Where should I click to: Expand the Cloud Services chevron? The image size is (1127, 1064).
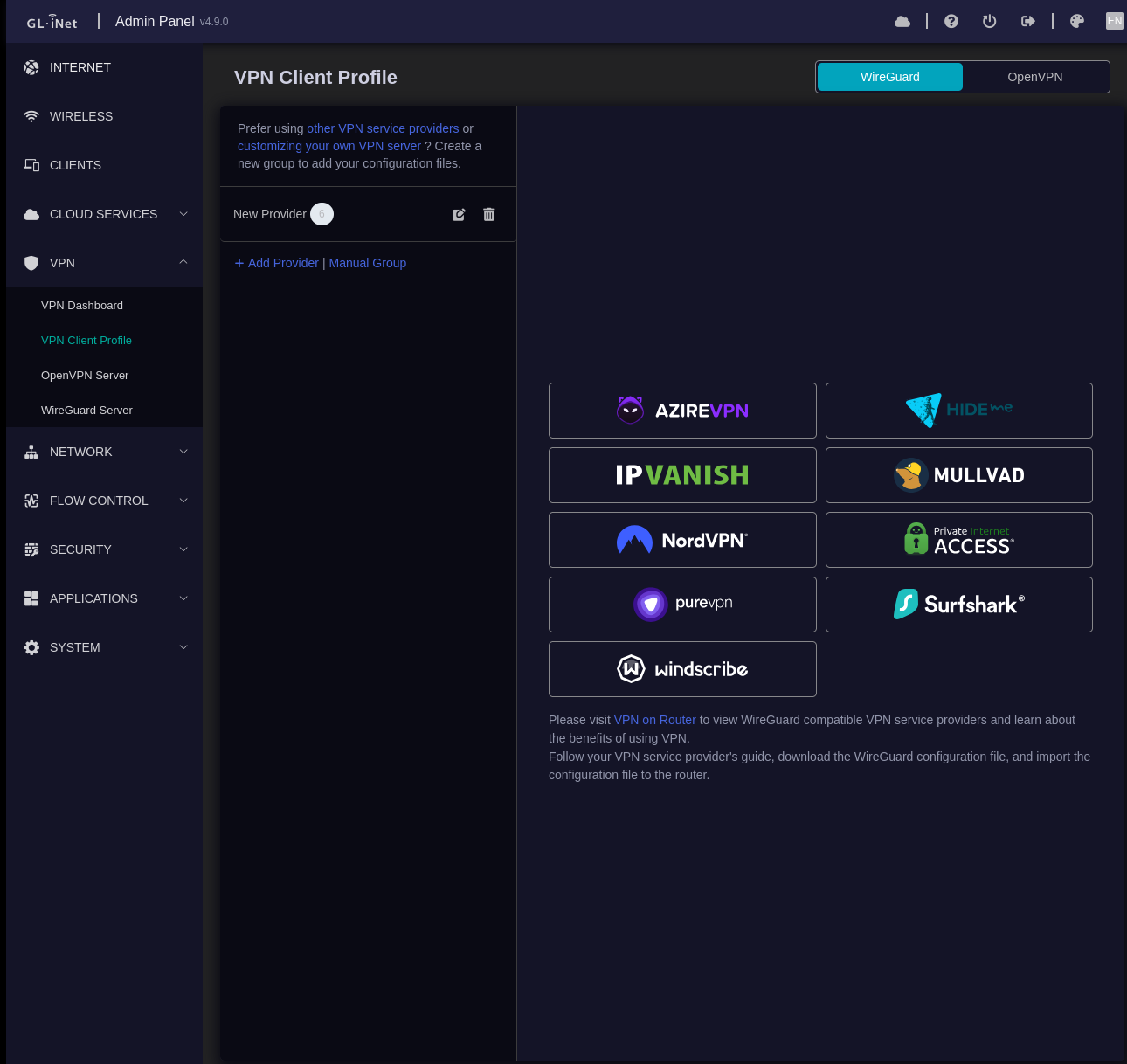click(x=183, y=214)
